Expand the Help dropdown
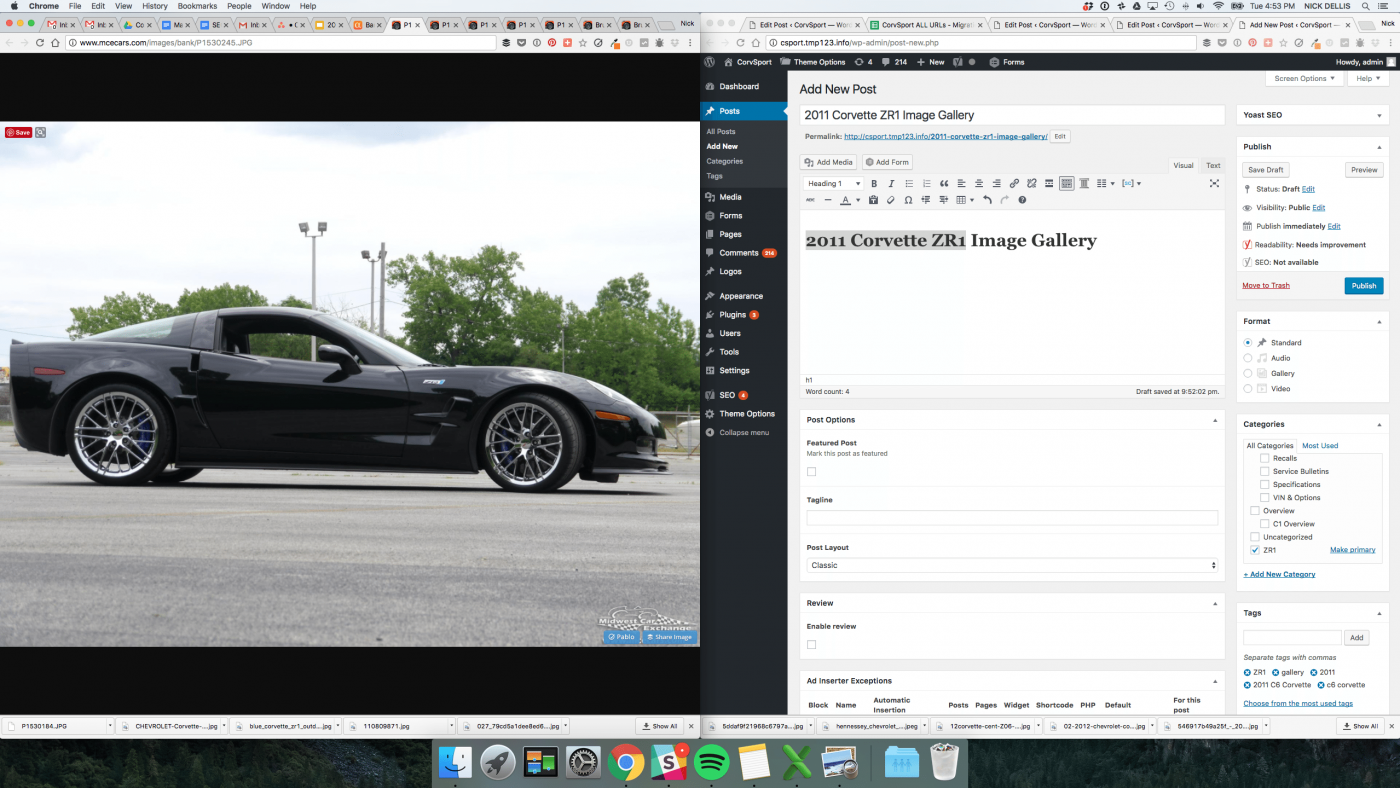Viewport: 1400px width, 788px height. [x=1368, y=78]
